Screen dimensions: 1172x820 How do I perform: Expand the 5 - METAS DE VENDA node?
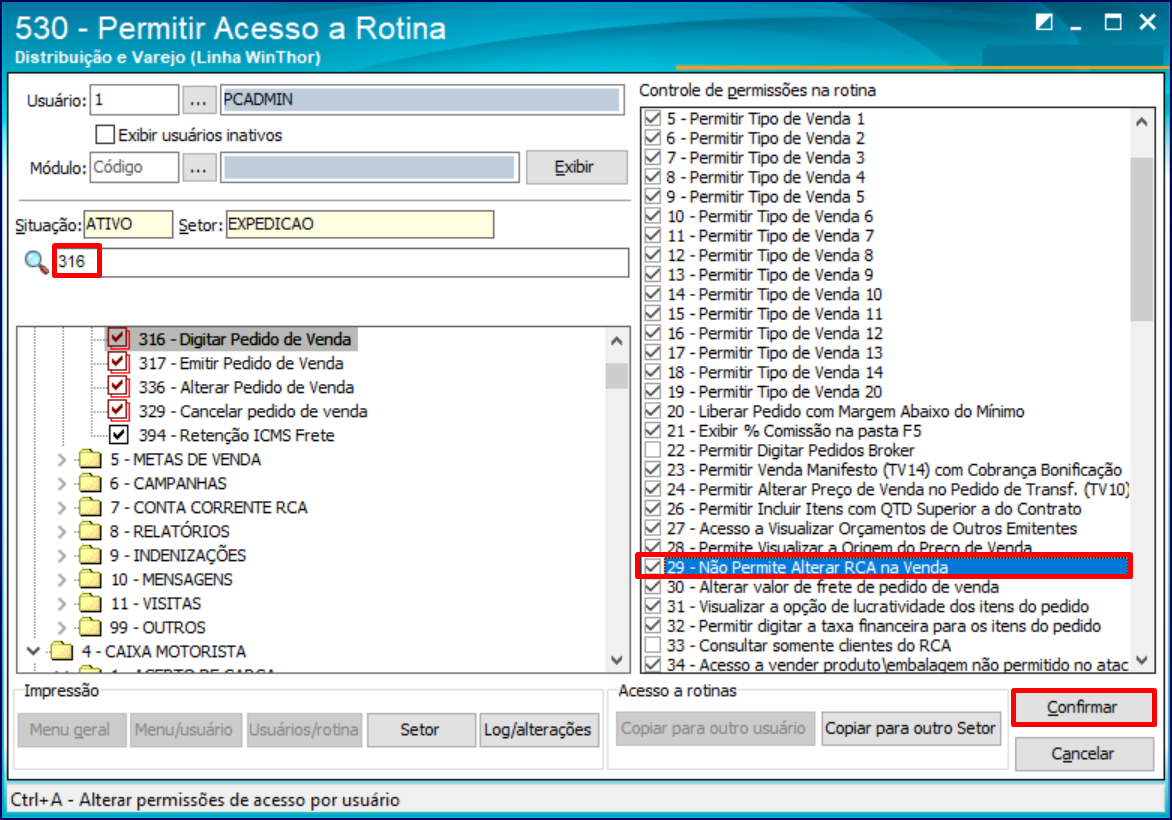tap(62, 459)
